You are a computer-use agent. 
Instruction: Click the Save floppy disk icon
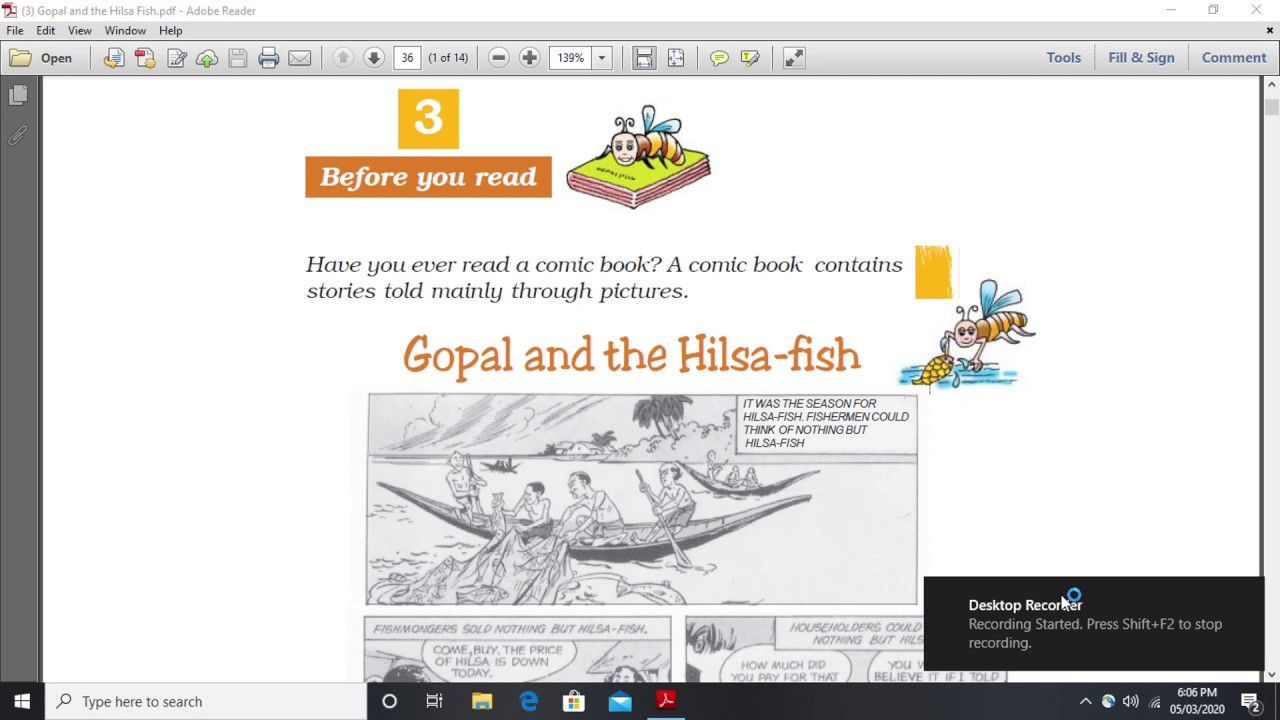237,58
